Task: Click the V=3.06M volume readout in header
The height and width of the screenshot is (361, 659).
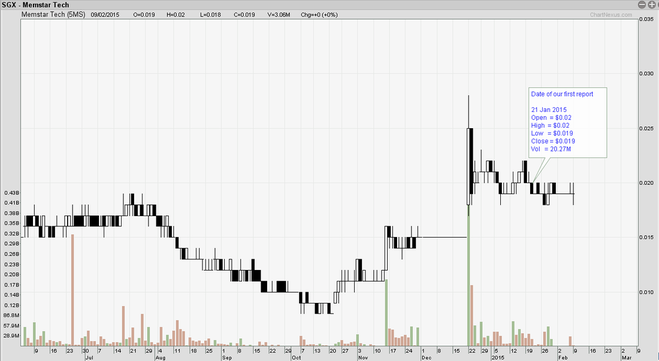Action: coord(279,15)
